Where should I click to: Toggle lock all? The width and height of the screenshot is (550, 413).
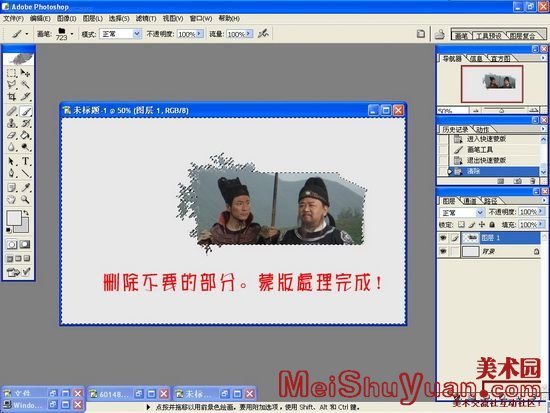[x=492, y=224]
